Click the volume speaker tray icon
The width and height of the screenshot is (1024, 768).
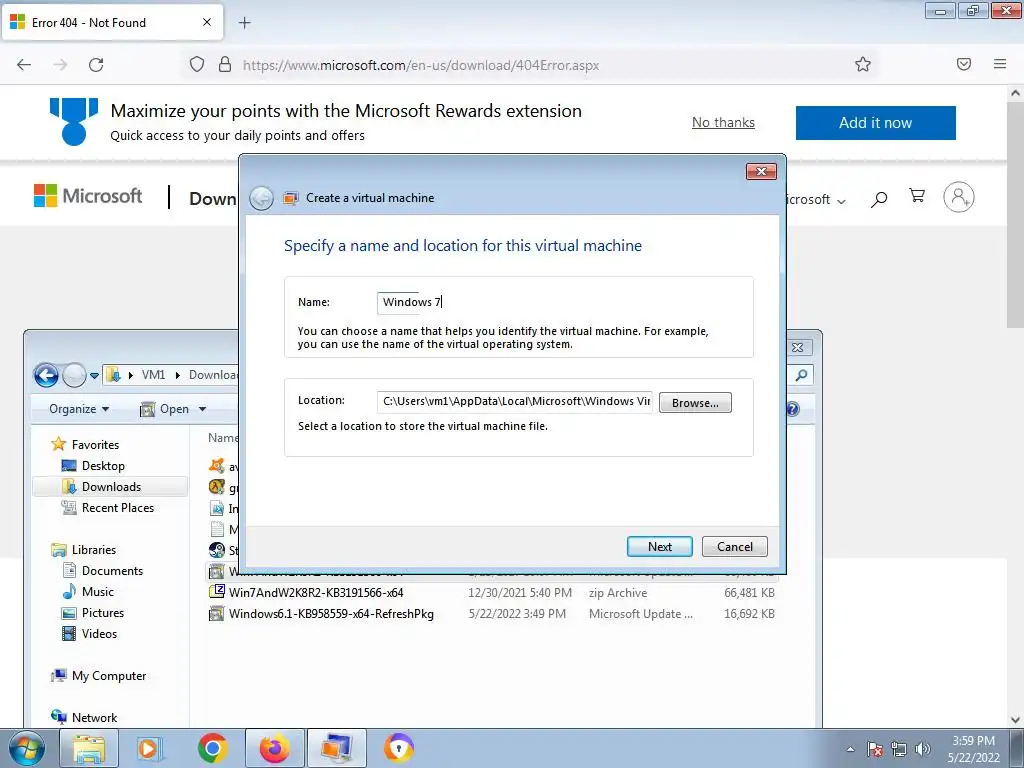[x=923, y=749]
